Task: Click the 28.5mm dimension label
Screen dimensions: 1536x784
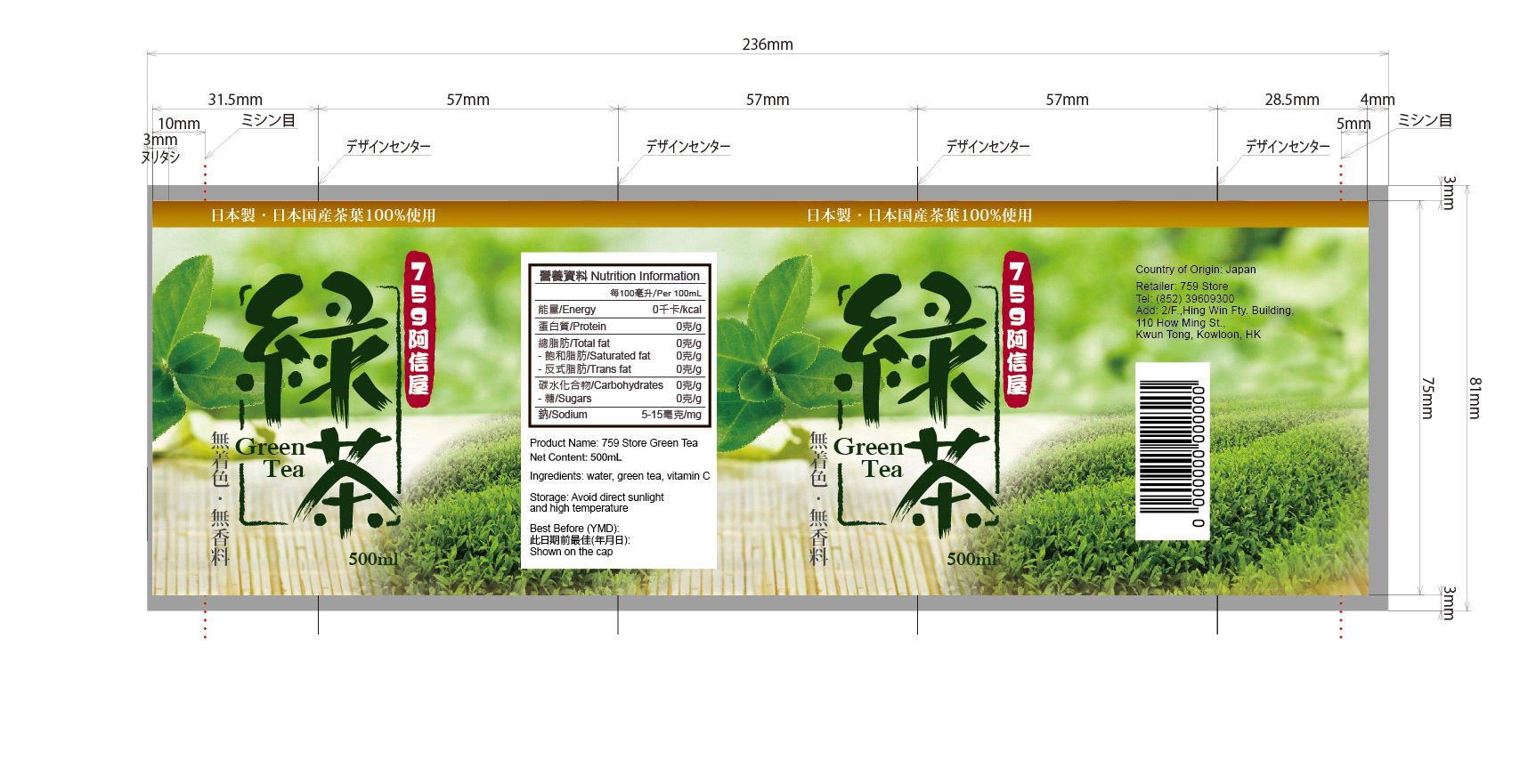Action: [x=1292, y=100]
